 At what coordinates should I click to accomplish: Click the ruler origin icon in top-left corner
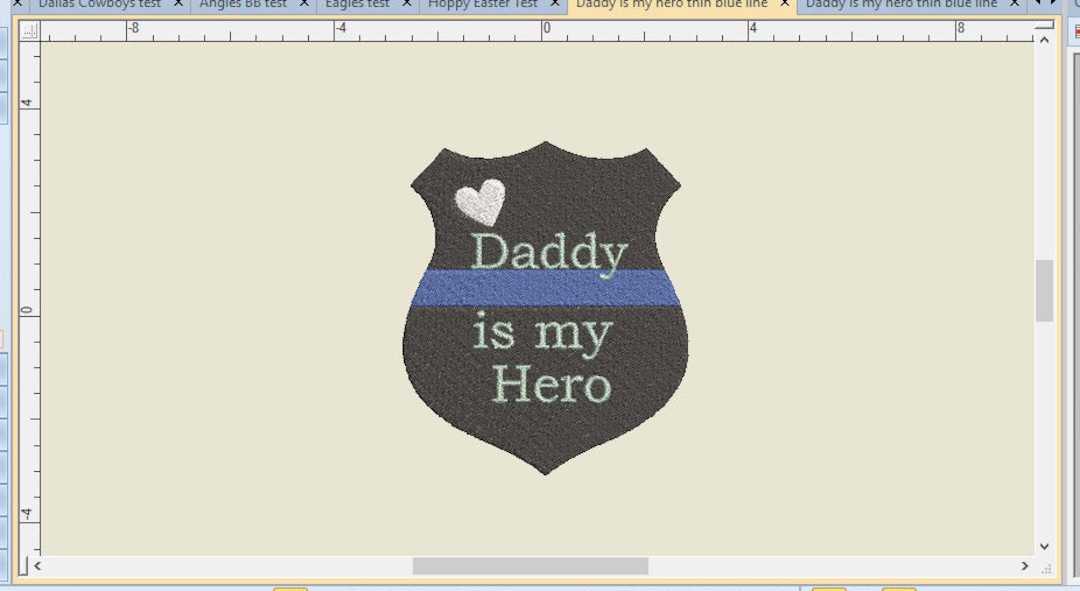(x=28, y=28)
